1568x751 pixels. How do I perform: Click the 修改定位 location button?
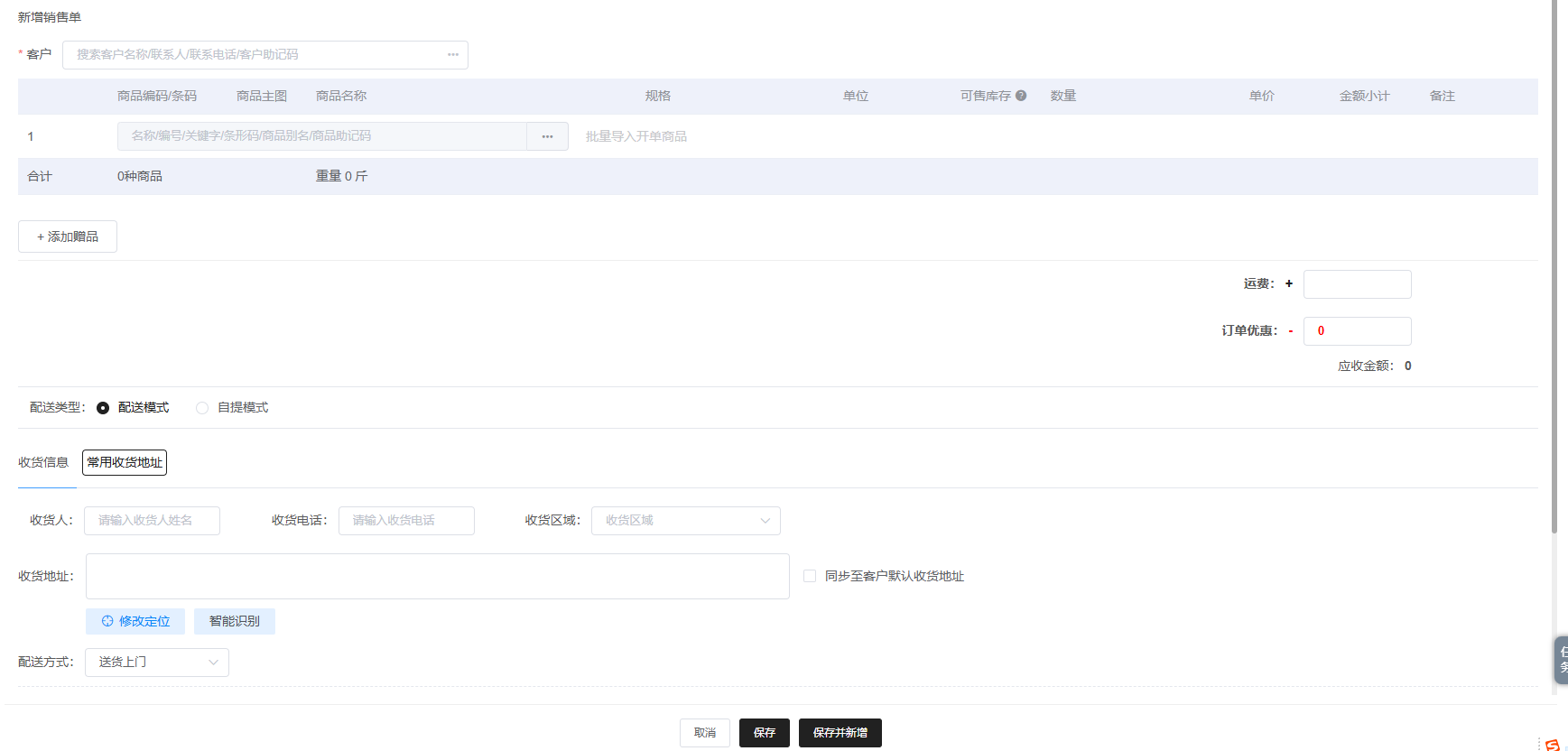pyautogui.click(x=135, y=621)
